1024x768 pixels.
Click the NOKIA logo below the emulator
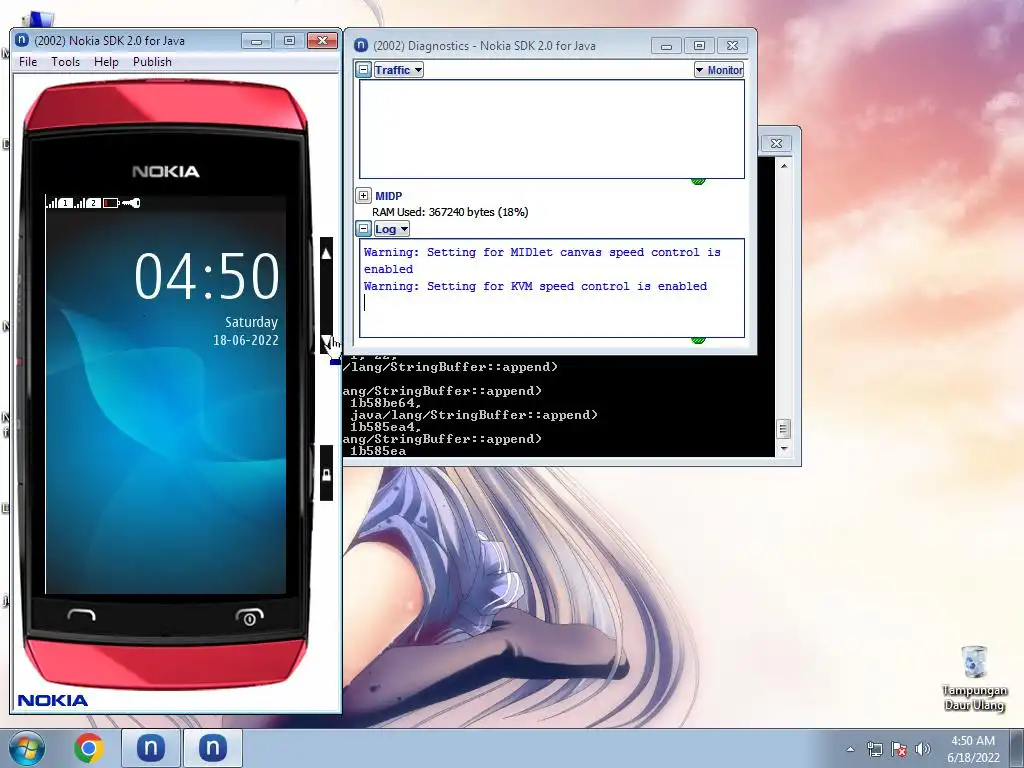[52, 701]
